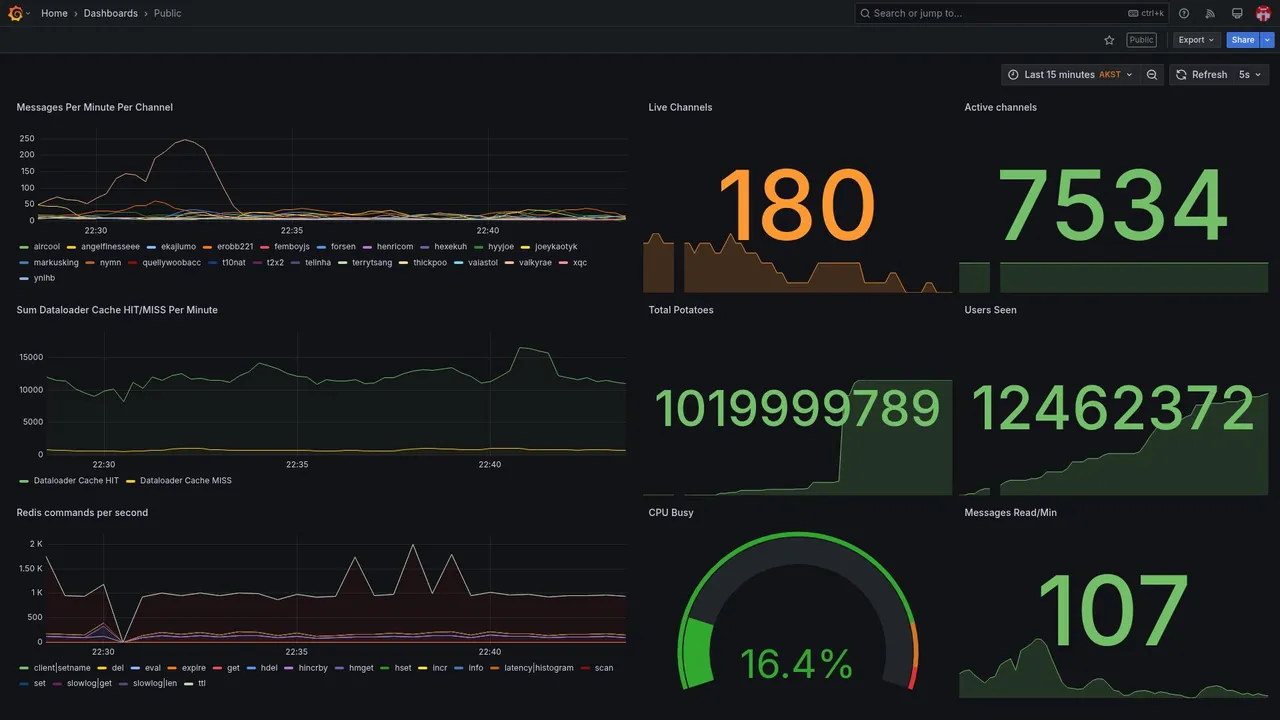Click the Public breadcrumb item
This screenshot has width=1280, height=720.
coord(168,13)
